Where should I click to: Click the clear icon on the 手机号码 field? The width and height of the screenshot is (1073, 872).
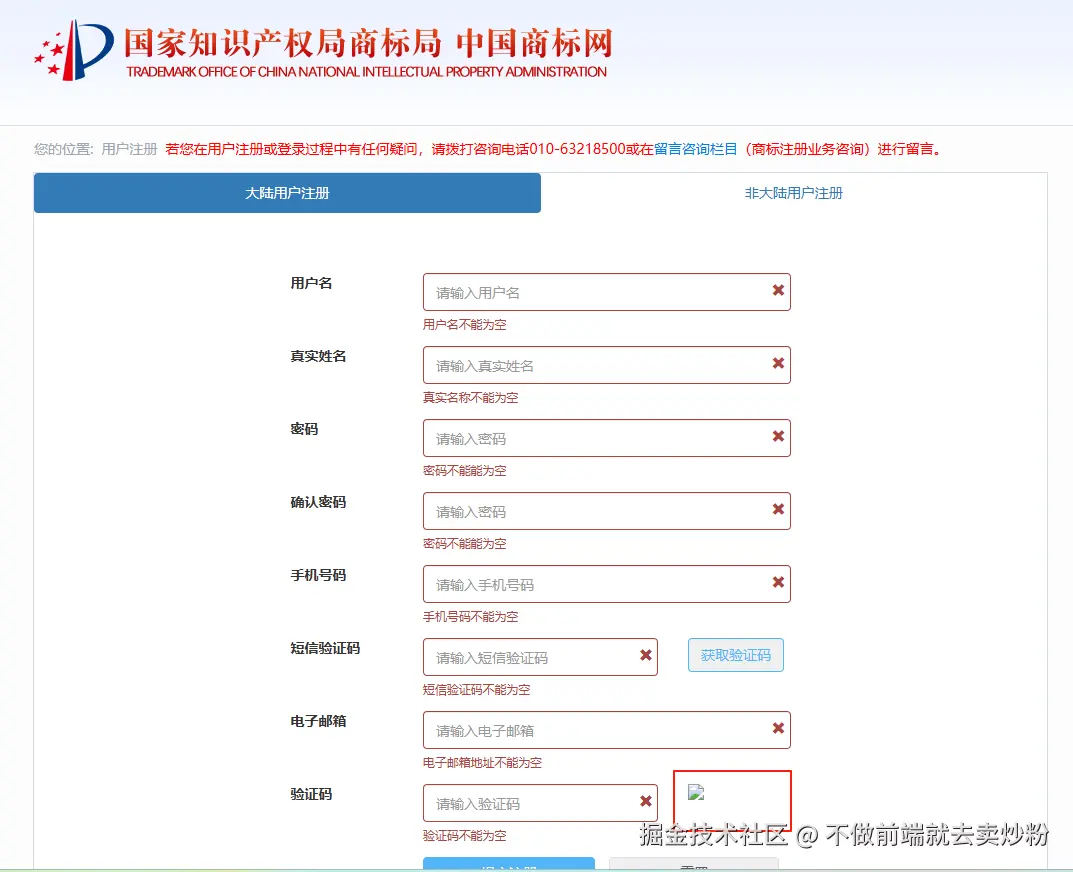click(778, 583)
